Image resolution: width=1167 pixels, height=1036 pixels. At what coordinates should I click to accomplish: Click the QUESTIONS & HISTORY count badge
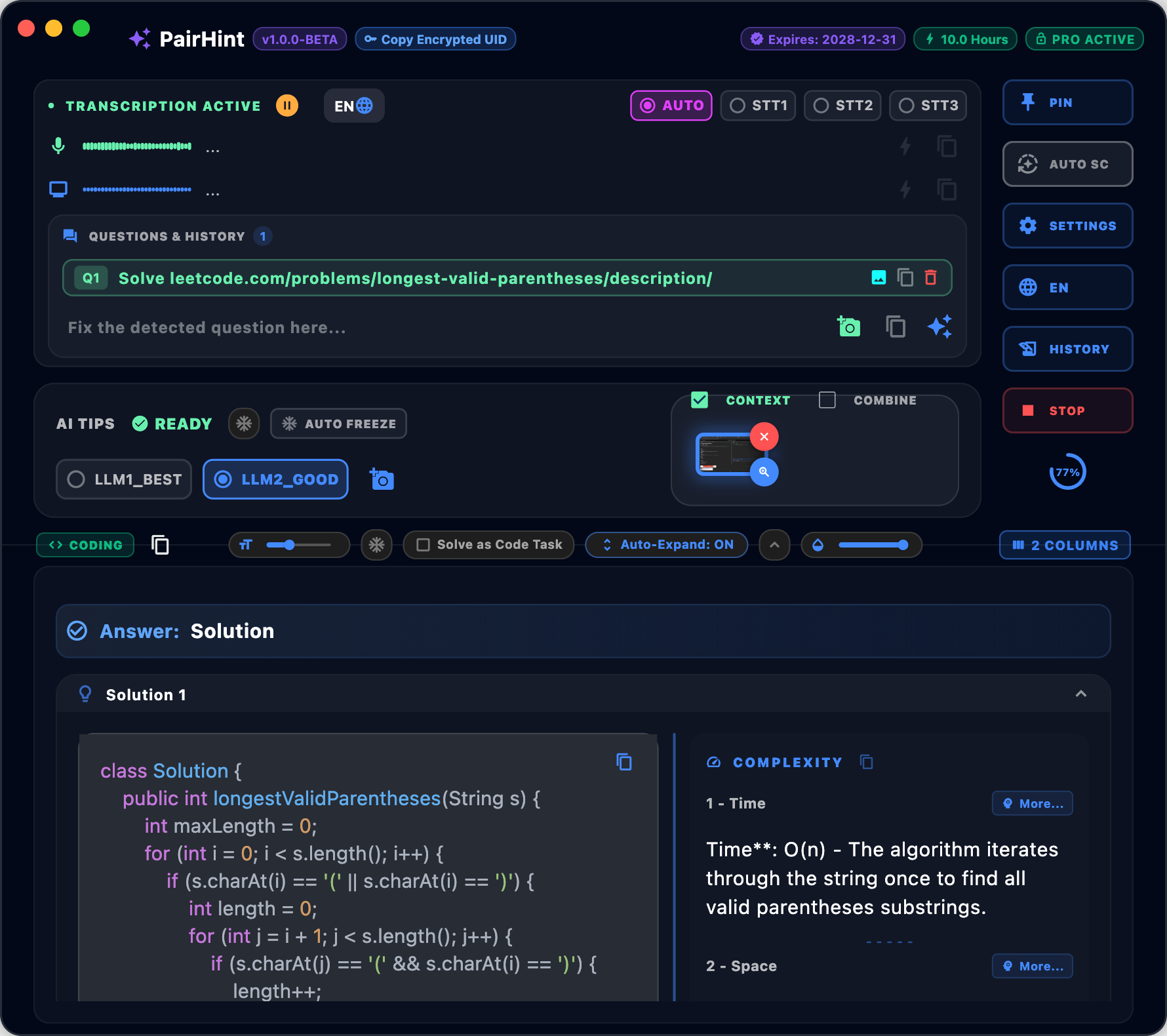(x=263, y=236)
